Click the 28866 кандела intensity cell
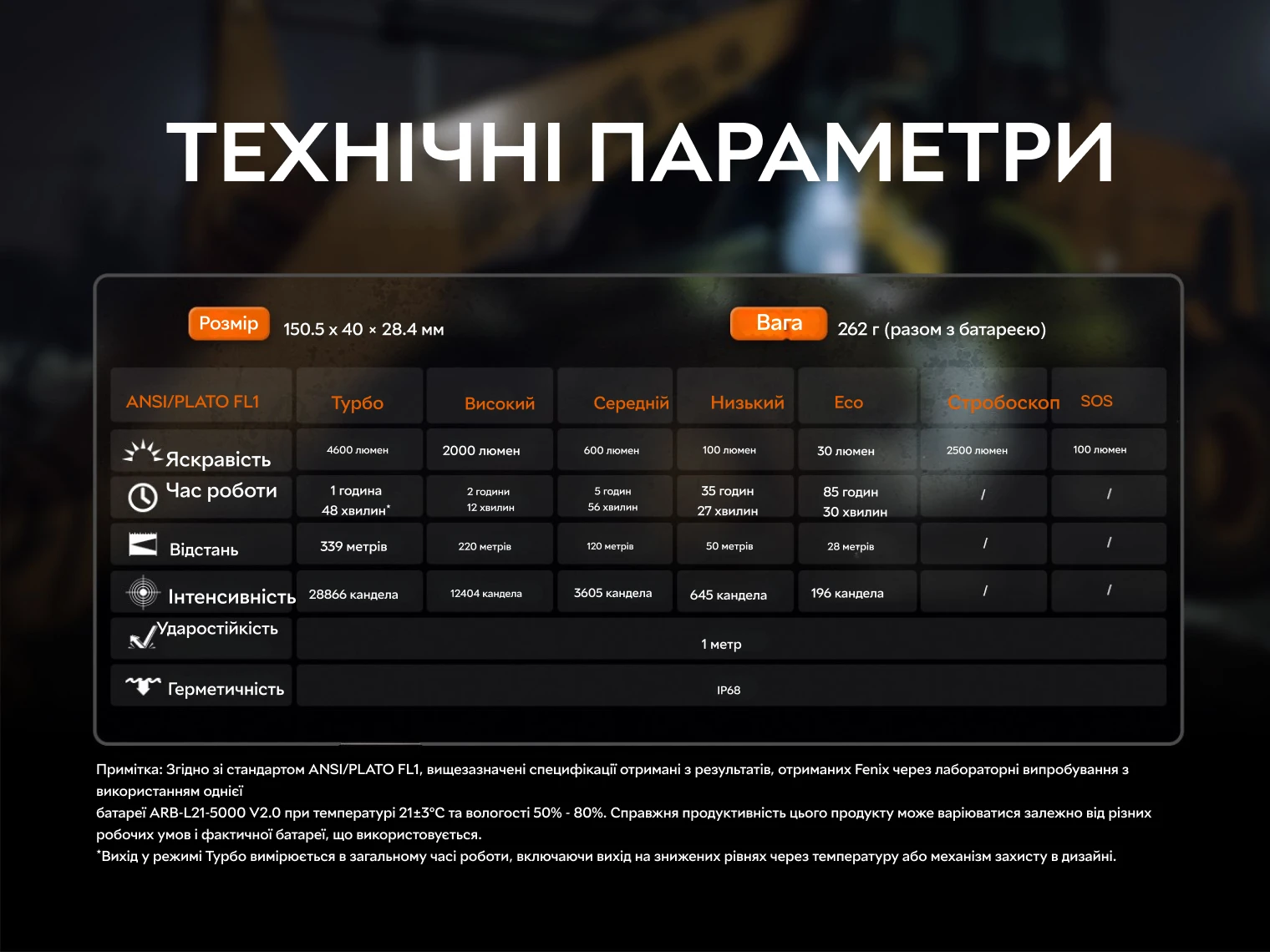This screenshot has height=952, width=1270. coord(359,592)
